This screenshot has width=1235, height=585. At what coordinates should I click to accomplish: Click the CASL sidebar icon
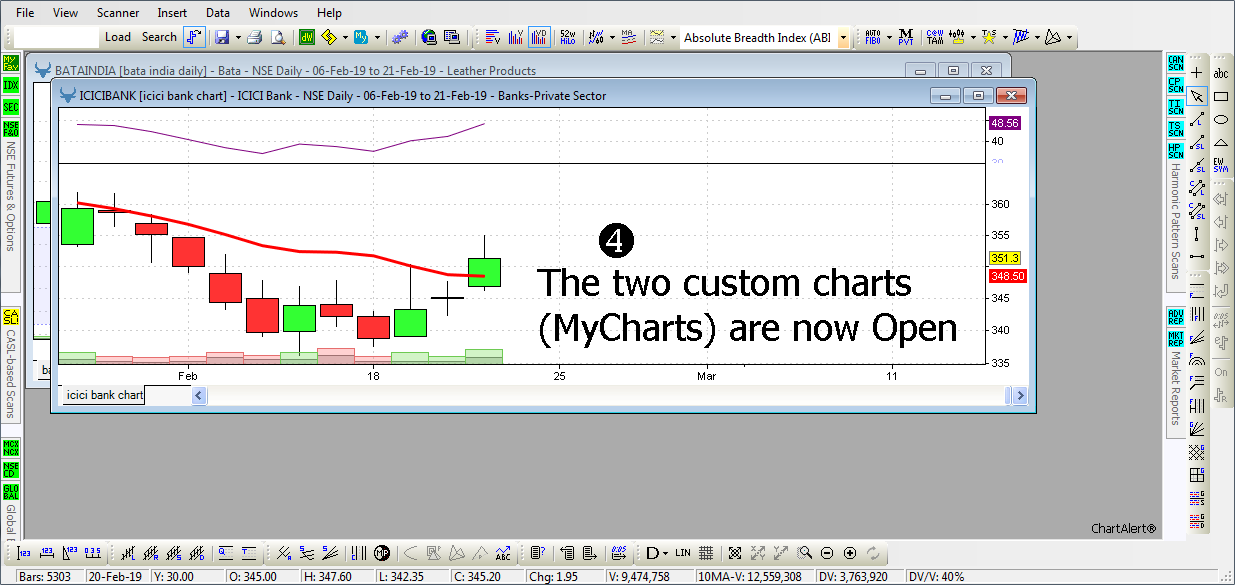(x=11, y=318)
